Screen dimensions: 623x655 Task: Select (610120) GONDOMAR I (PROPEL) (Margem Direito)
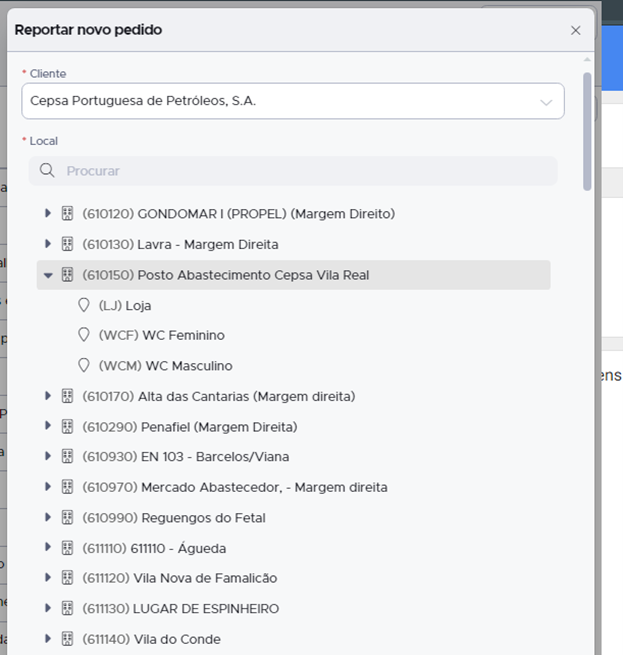pos(239,214)
